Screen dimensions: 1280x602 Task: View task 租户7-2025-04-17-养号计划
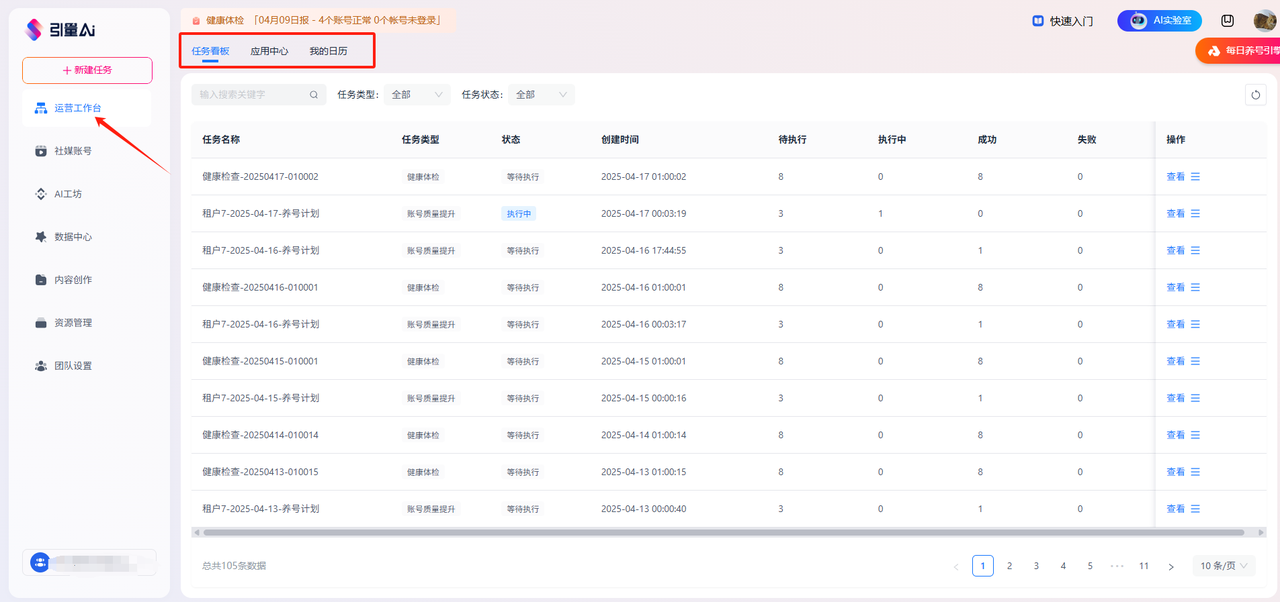1175,214
